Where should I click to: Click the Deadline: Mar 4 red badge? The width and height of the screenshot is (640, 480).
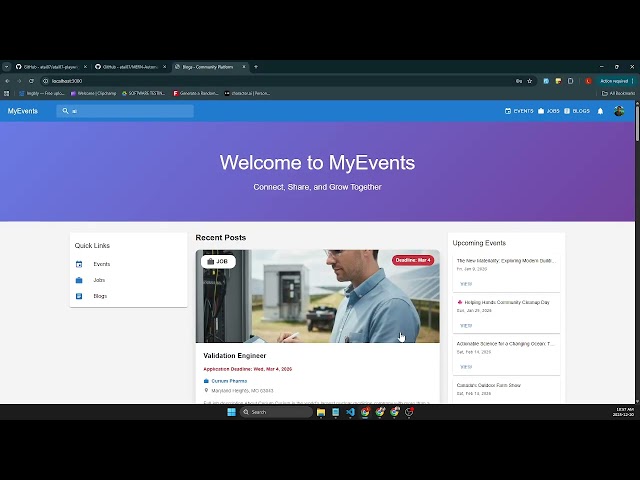[x=413, y=260]
